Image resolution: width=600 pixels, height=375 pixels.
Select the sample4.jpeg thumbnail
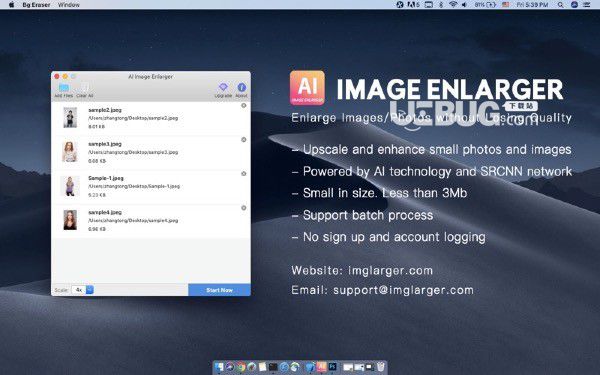[x=70, y=220]
